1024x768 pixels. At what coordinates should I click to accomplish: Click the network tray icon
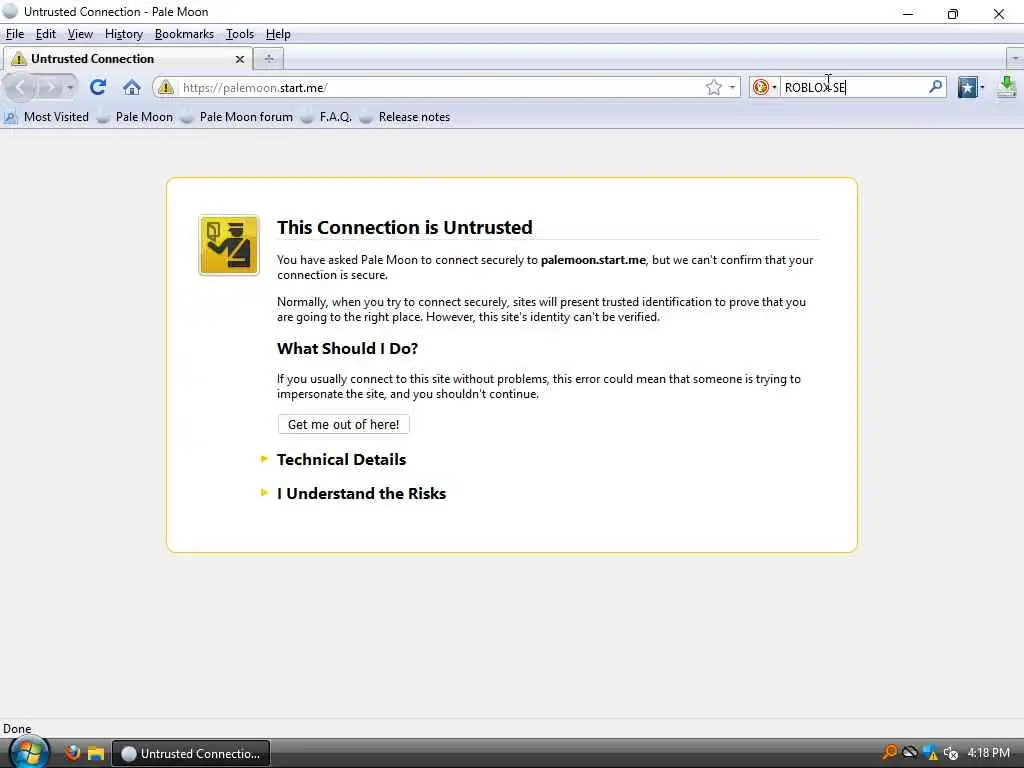[910, 752]
